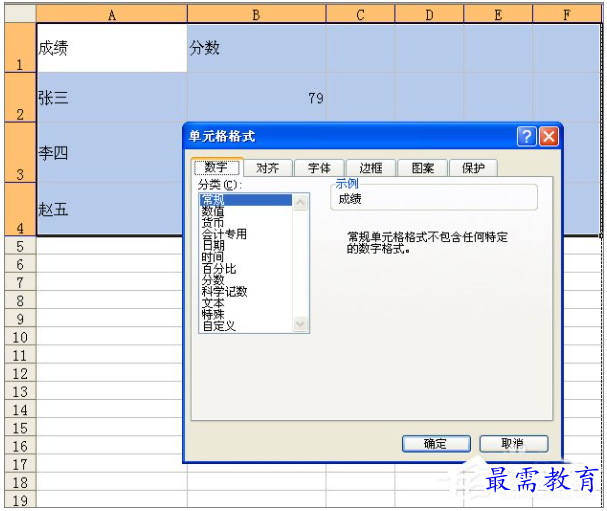Select 分数 in the category list
Image resolution: width=607 pixels, height=511 pixels.
click(x=246, y=280)
